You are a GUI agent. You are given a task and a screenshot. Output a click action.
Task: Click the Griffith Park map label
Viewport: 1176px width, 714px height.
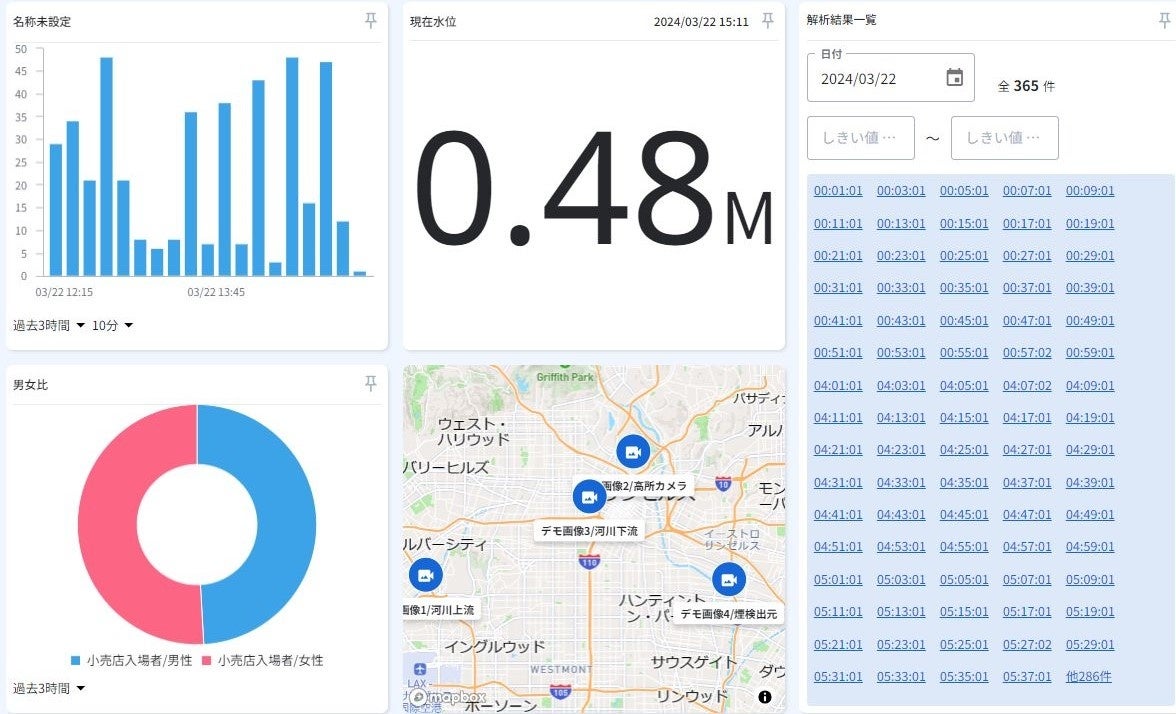565,376
